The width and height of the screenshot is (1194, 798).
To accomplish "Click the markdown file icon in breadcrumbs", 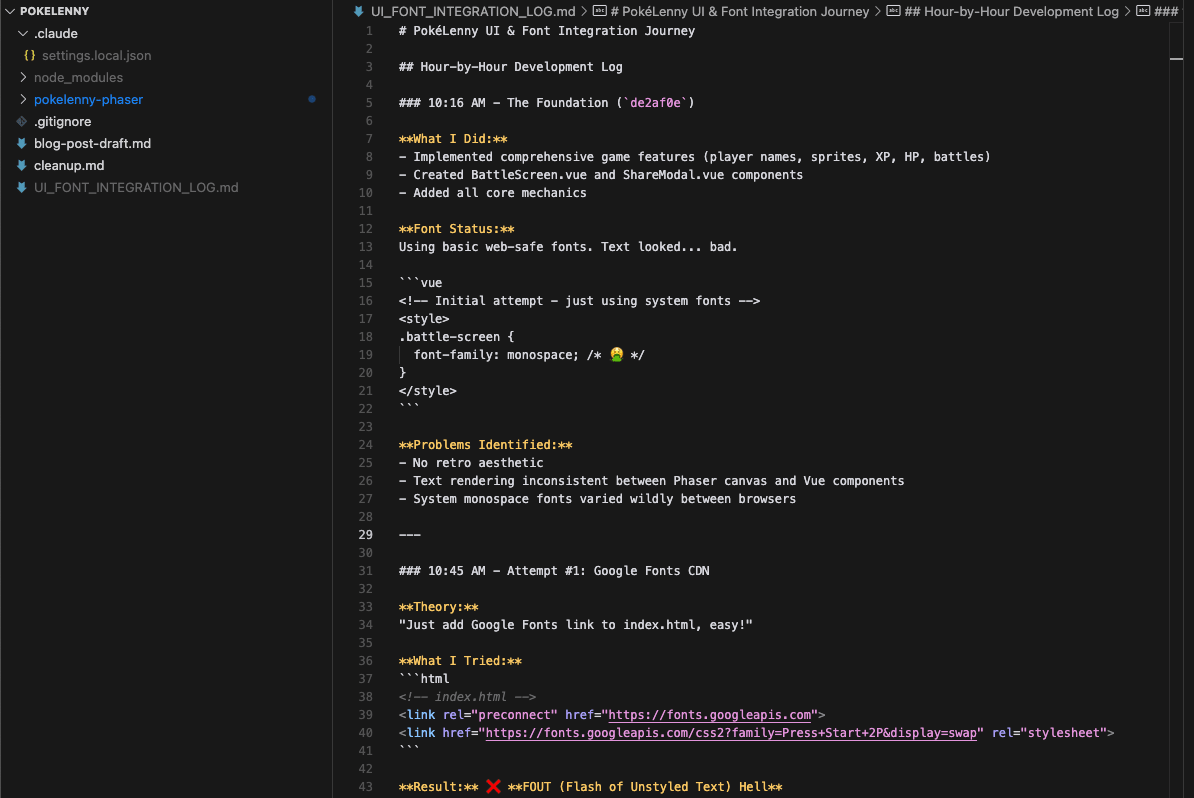I will 358,11.
